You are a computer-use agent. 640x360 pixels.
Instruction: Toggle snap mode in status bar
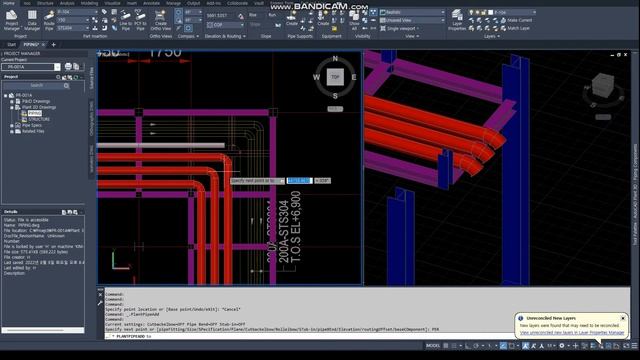[454, 346]
